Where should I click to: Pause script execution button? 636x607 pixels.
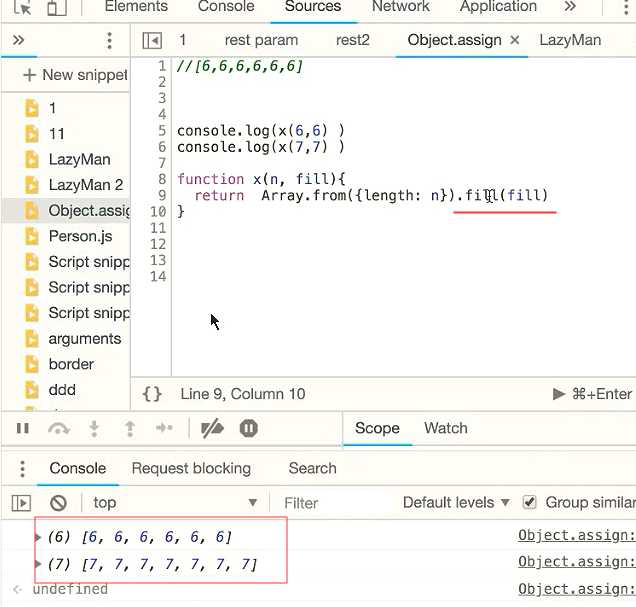click(x=23, y=428)
